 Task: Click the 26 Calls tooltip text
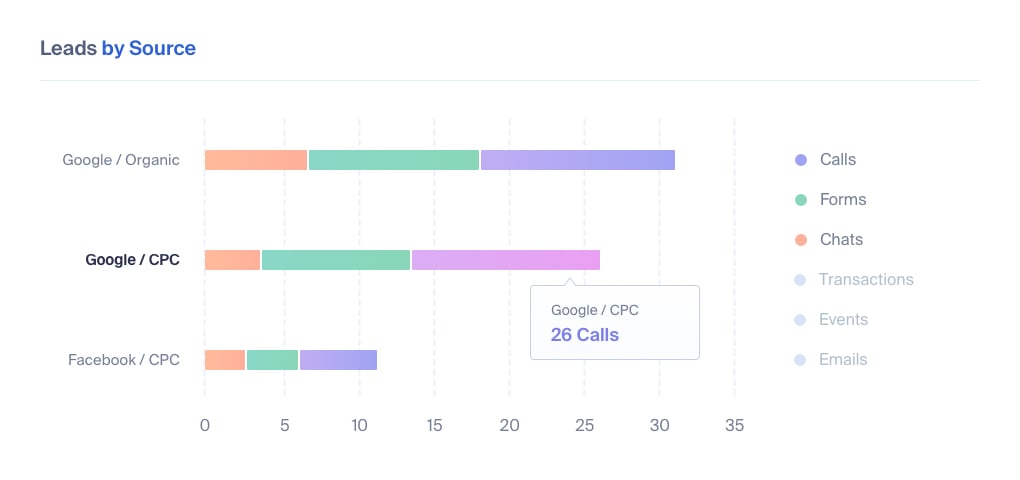(x=585, y=335)
